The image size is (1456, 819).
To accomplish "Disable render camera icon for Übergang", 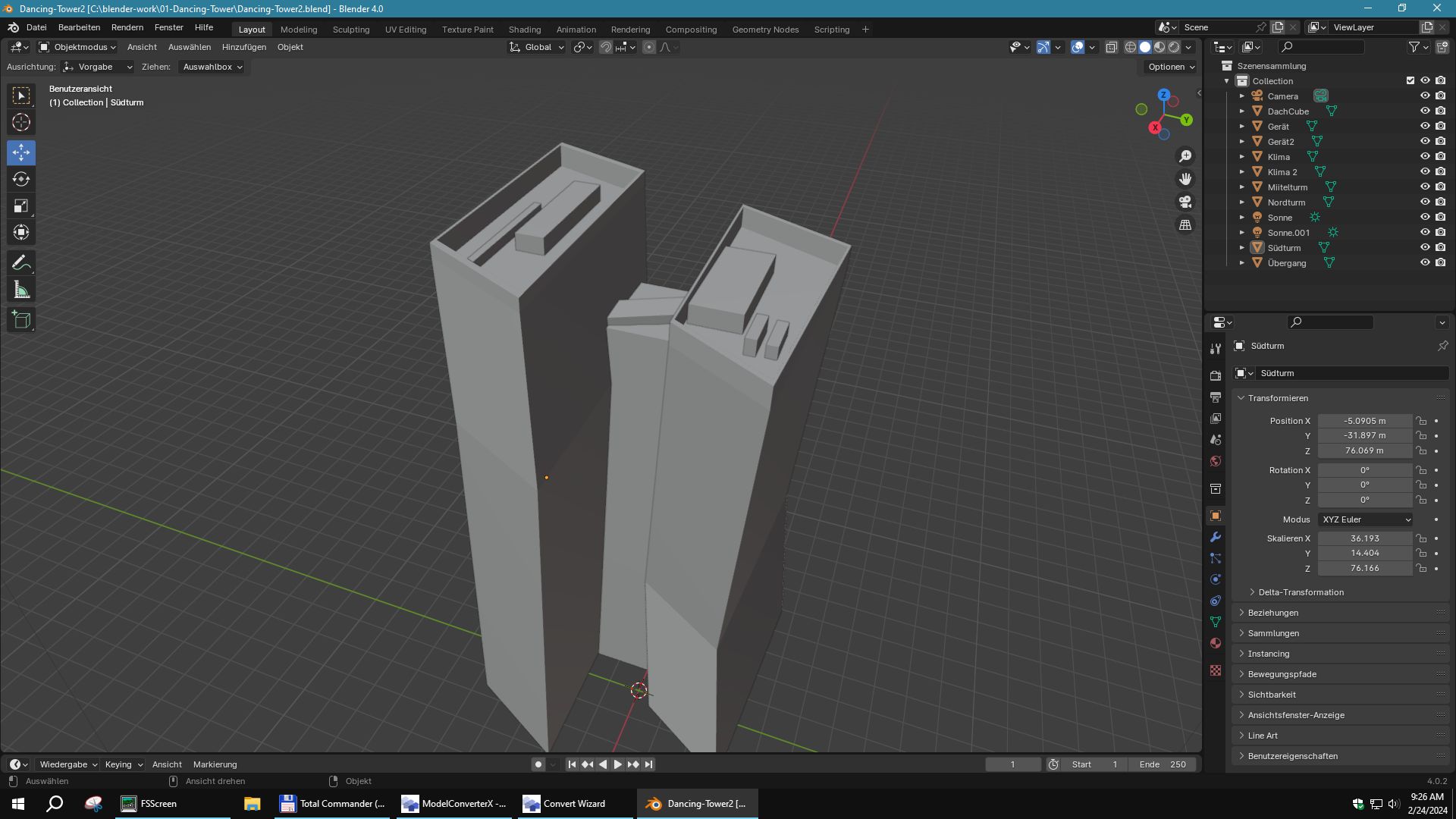I will (1440, 262).
